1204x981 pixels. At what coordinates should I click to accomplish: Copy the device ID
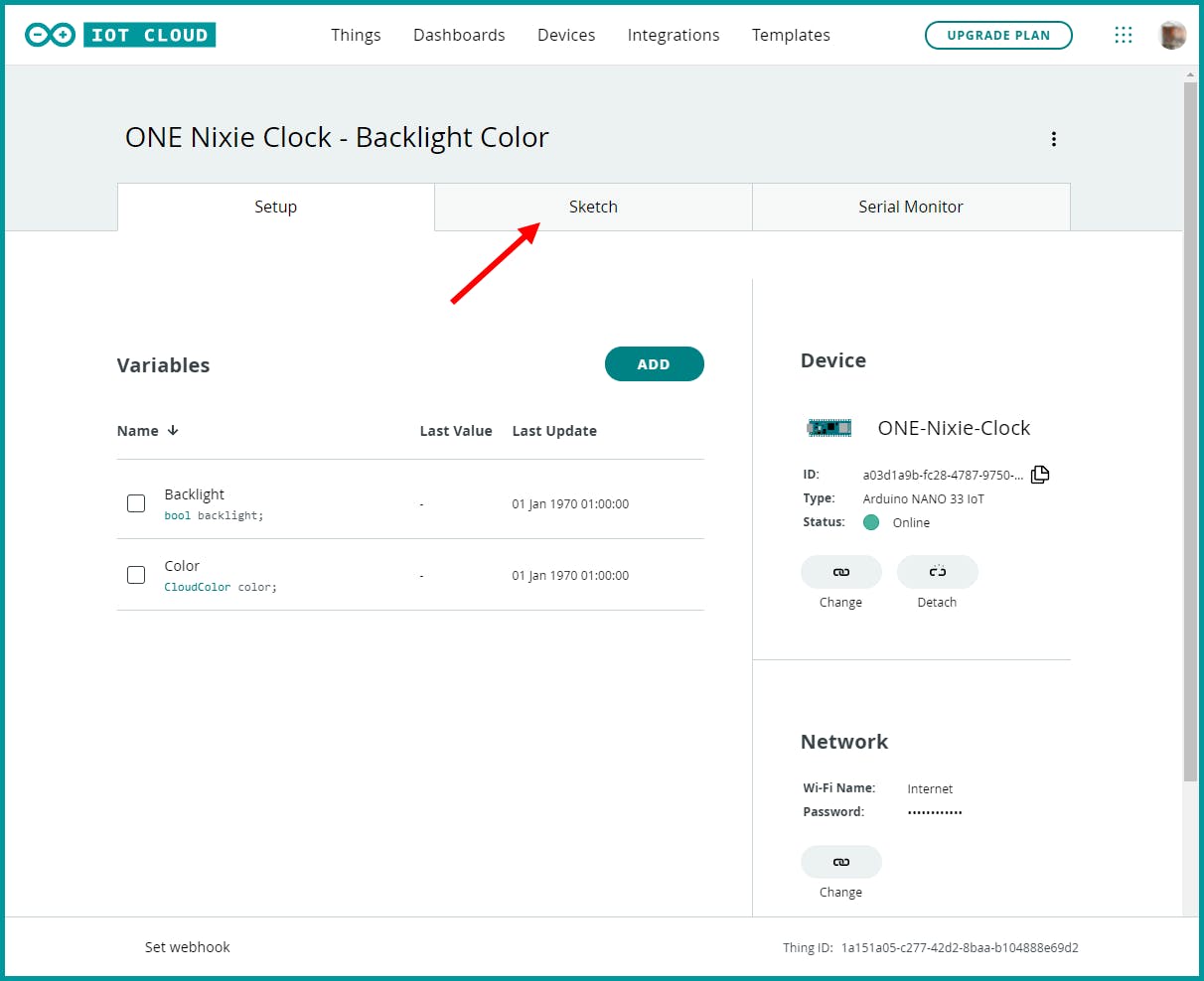point(1040,475)
